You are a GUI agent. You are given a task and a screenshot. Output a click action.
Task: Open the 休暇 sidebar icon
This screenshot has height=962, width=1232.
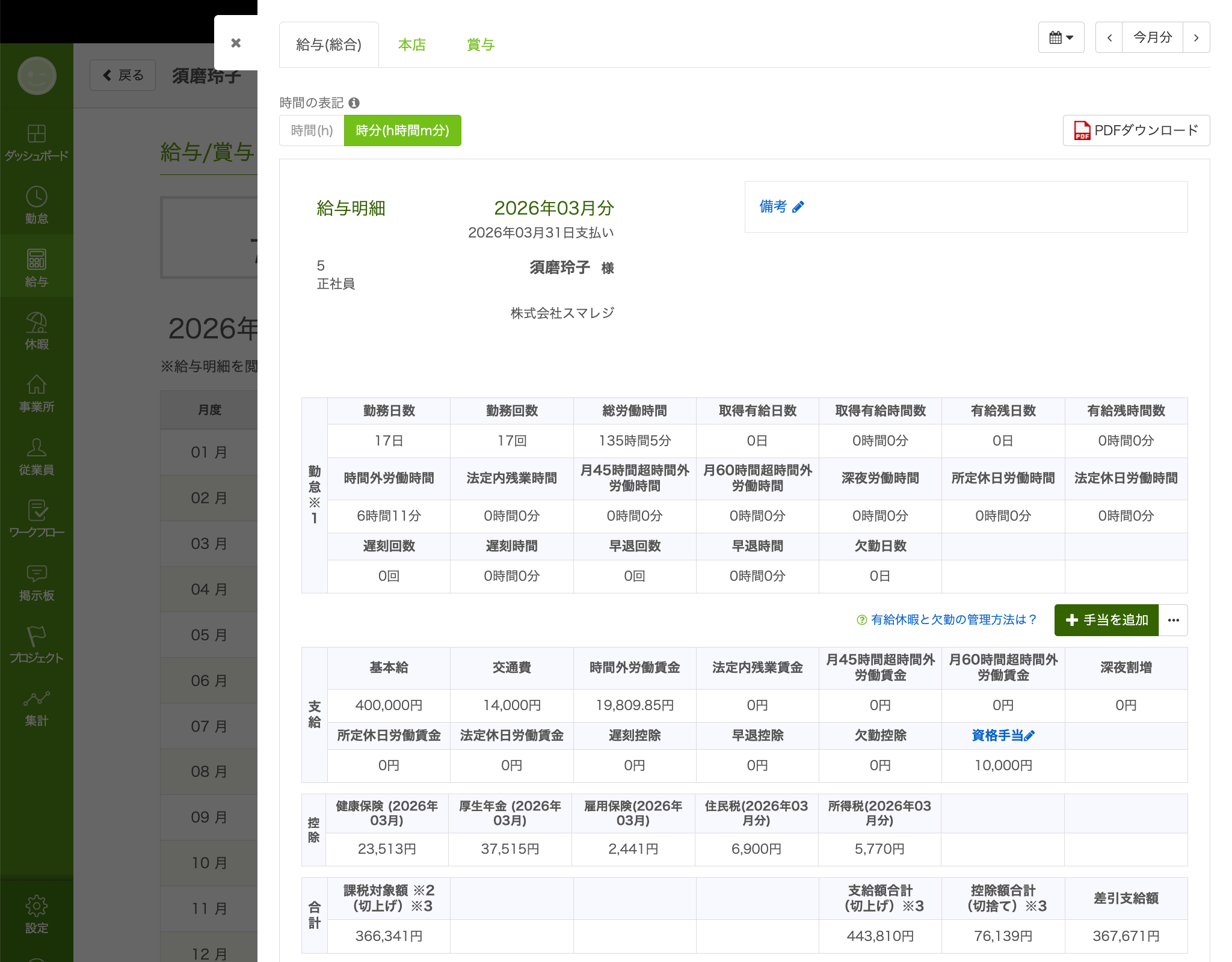[x=37, y=331]
